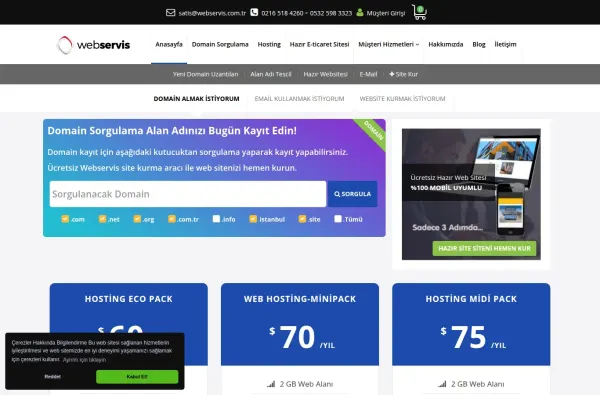Screen dimensions: 600x395
Task: Click the phone number 0216 518 4260
Action: pyautogui.click(x=282, y=13)
